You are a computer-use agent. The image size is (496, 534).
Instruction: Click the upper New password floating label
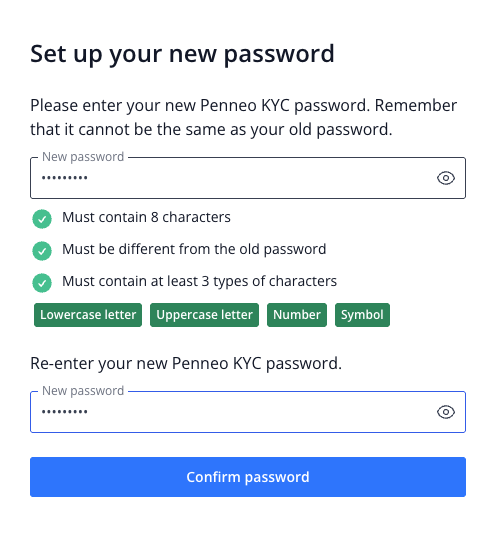(x=83, y=157)
